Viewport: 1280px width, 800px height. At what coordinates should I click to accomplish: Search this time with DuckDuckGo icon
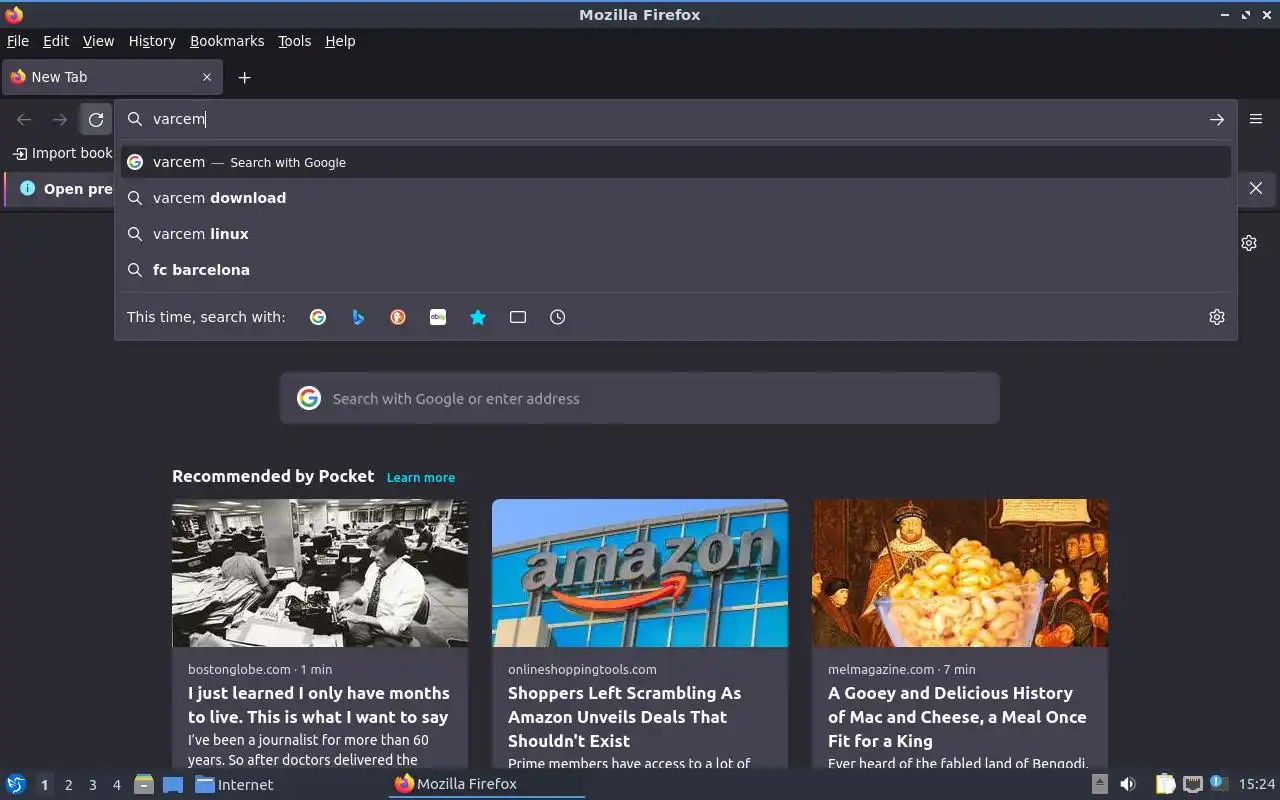click(398, 317)
